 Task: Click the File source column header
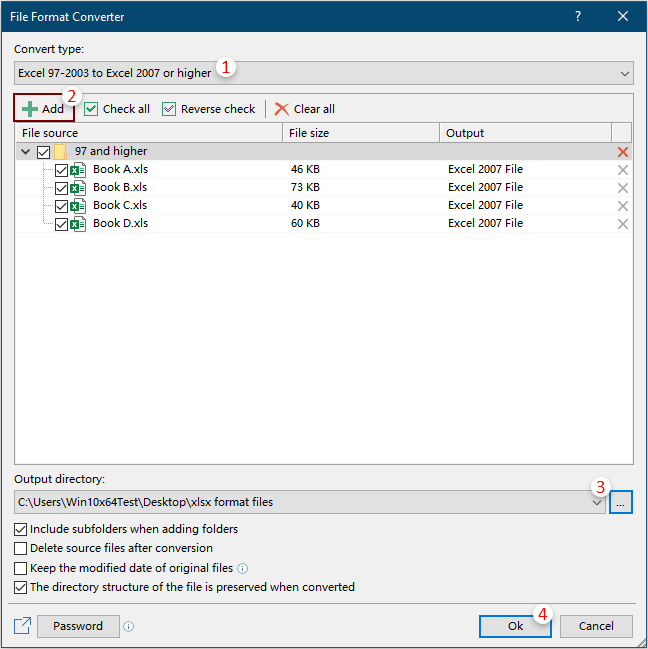tap(149, 133)
